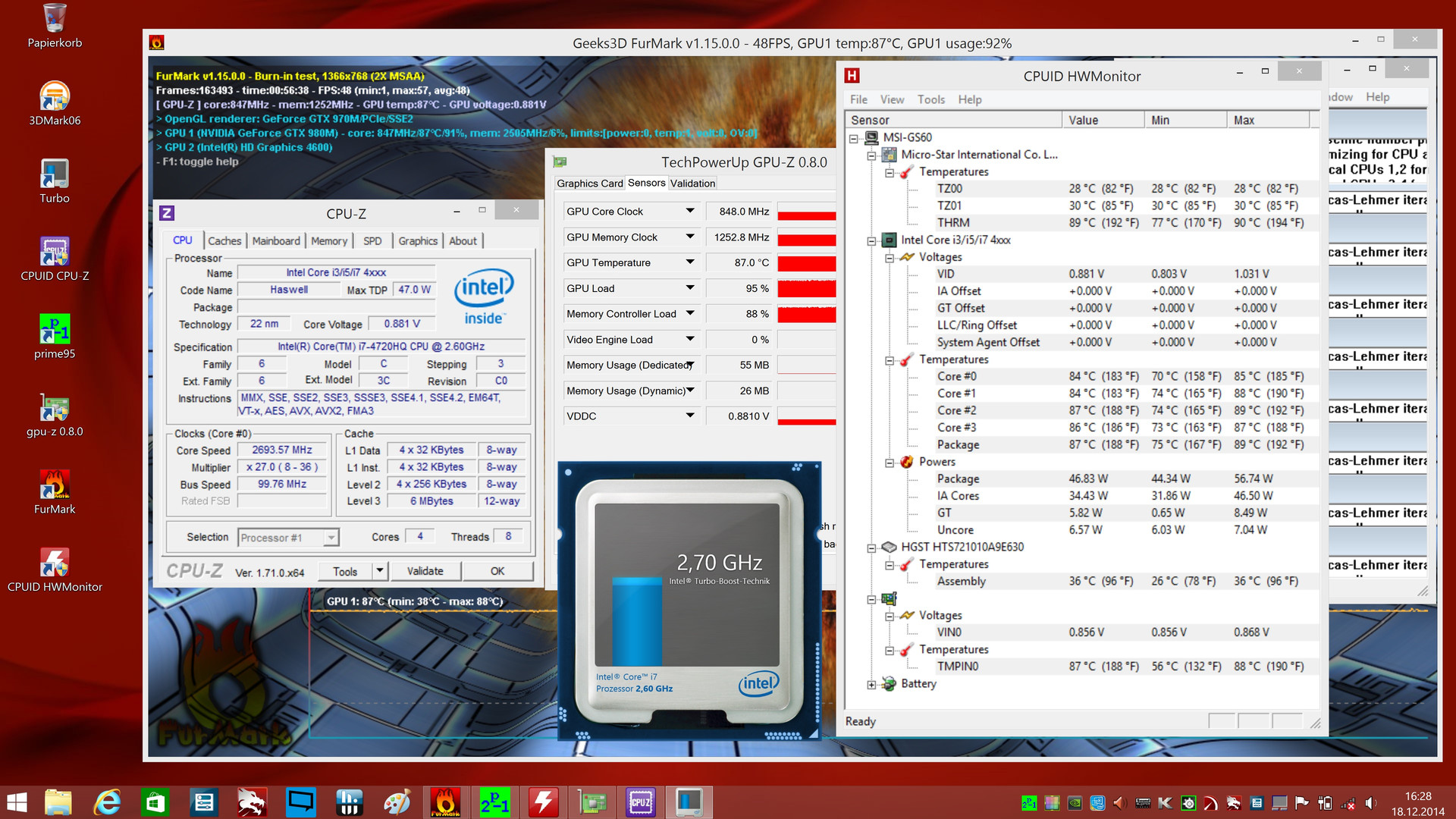The width and height of the screenshot is (1456, 819).
Task: Launch the CPUID HWMonitor desktop shortcut
Action: coord(55,570)
